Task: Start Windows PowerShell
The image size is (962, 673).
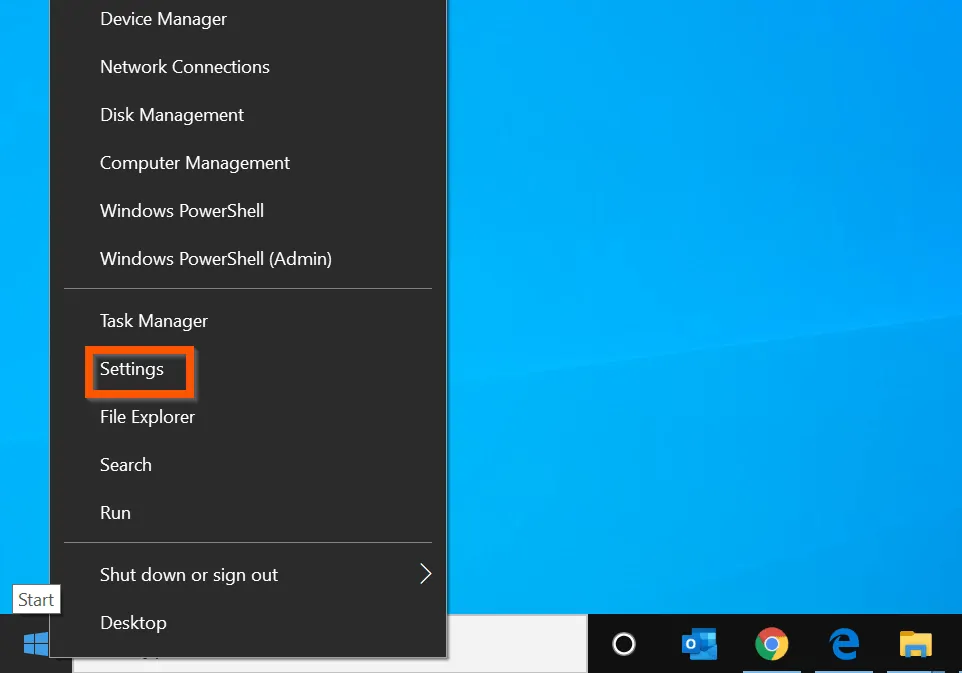Action: [181, 210]
